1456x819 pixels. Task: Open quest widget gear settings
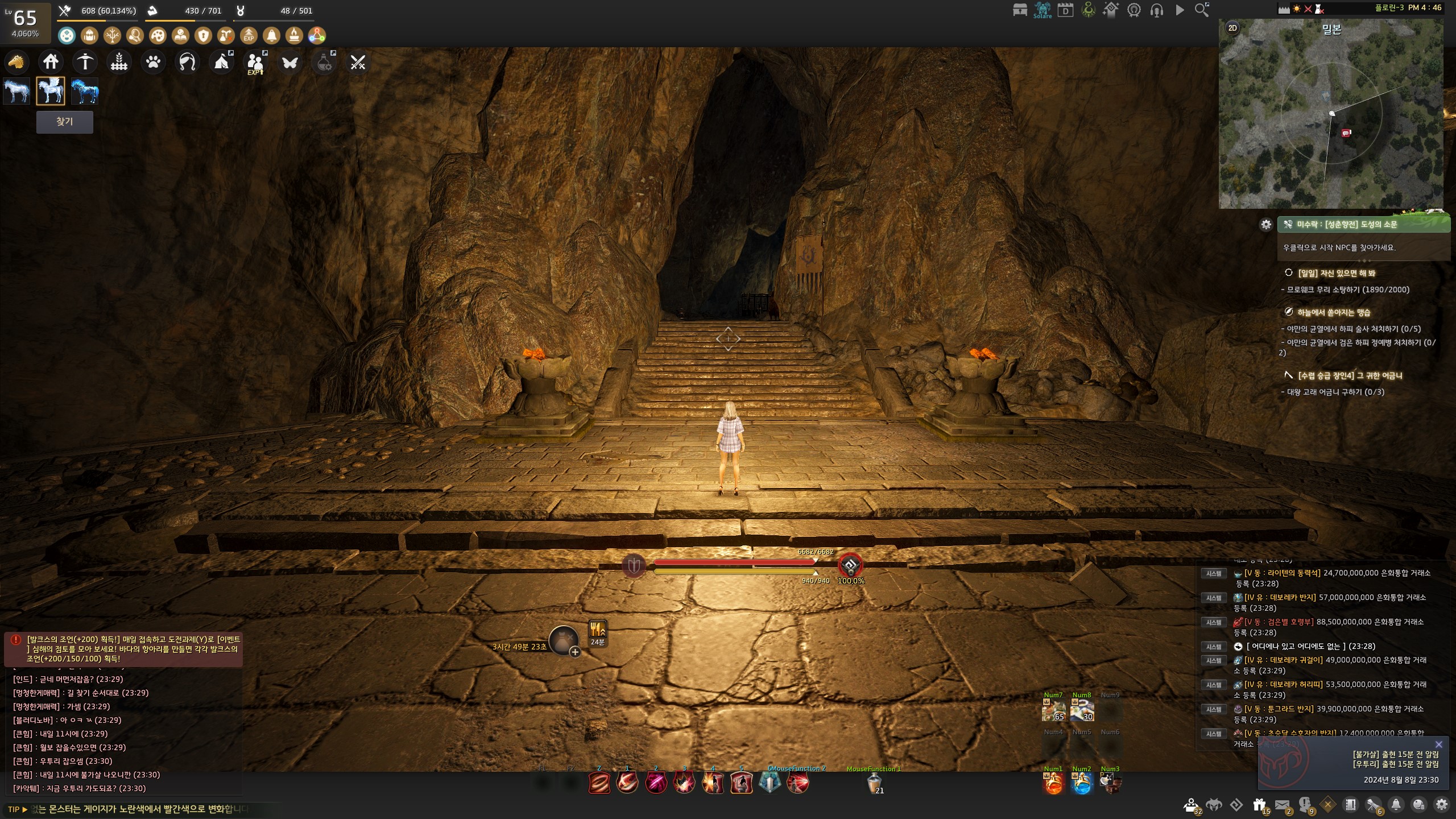coord(1265,225)
